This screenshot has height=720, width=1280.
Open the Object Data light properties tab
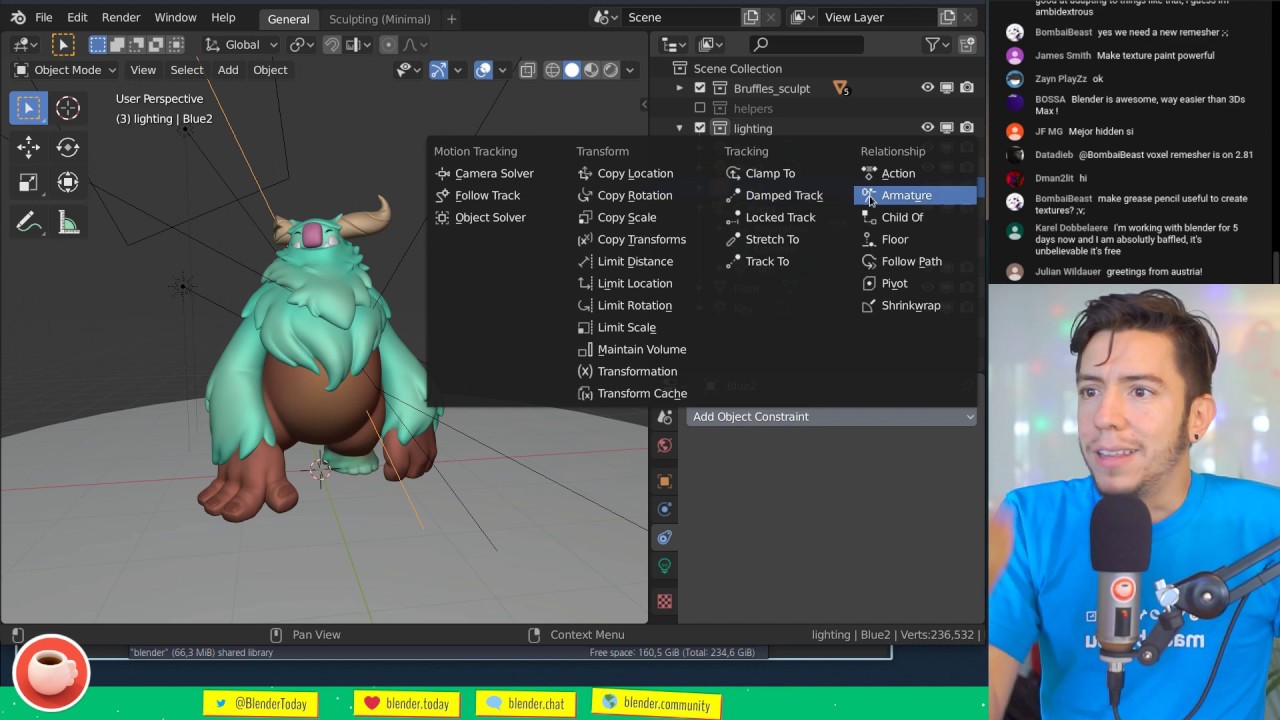[x=665, y=566]
